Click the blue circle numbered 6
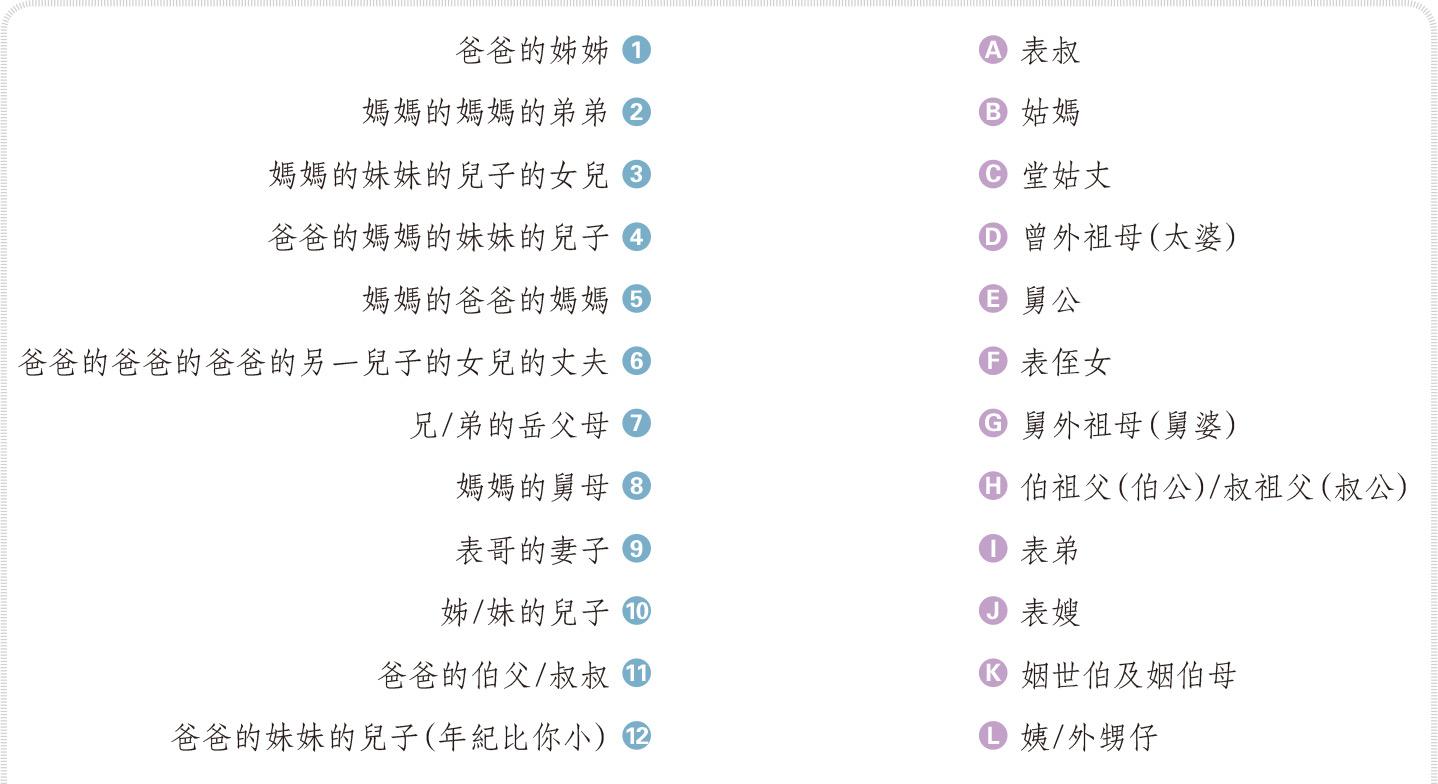Screen dimensions: 1438x784 [636, 362]
